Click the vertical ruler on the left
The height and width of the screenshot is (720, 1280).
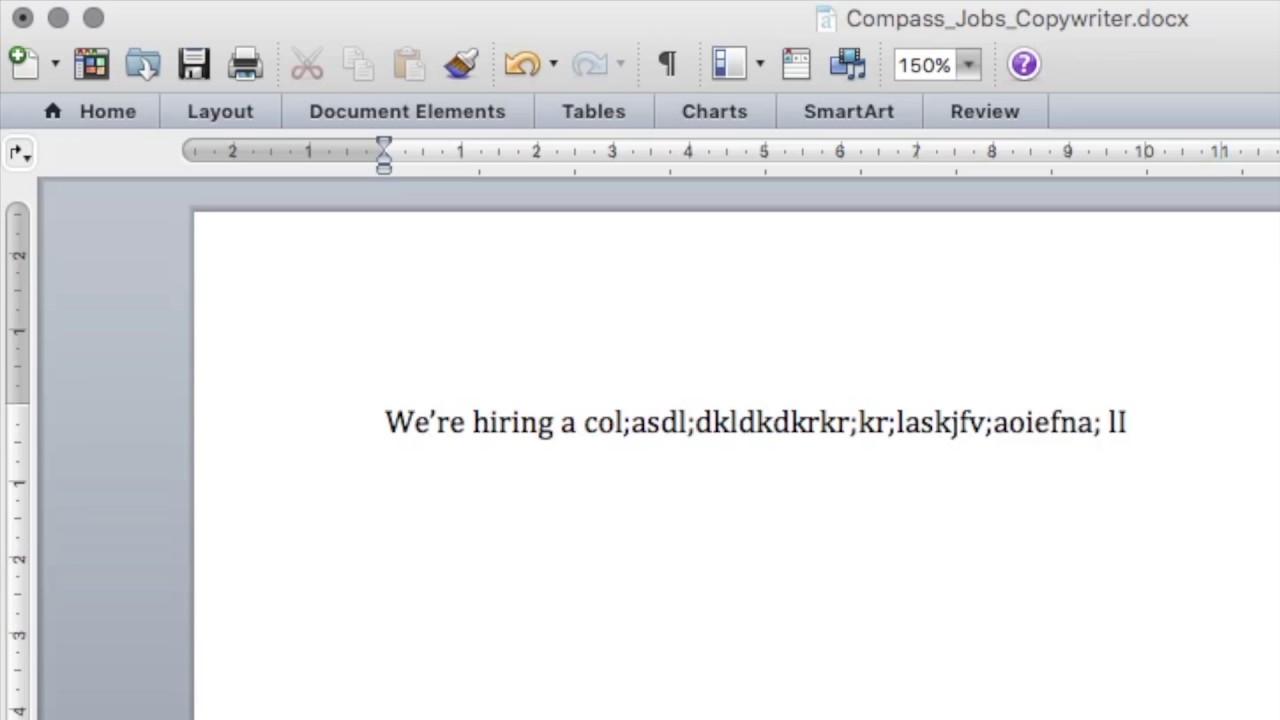pyautogui.click(x=18, y=460)
